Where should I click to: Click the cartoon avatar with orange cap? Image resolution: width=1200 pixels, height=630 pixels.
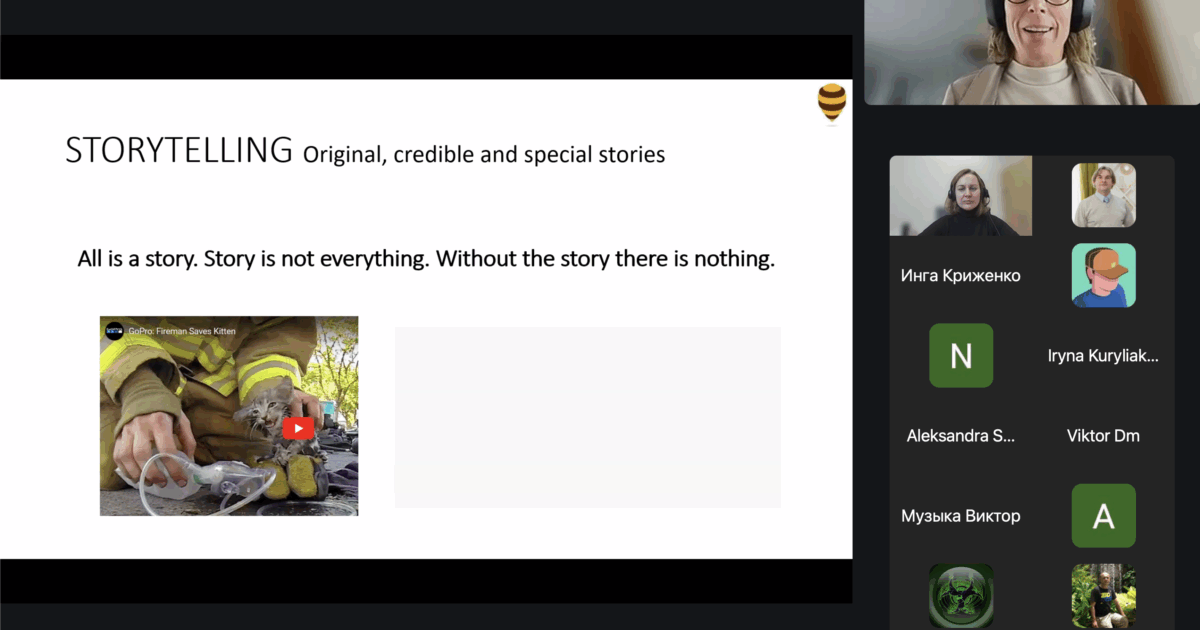point(1103,275)
